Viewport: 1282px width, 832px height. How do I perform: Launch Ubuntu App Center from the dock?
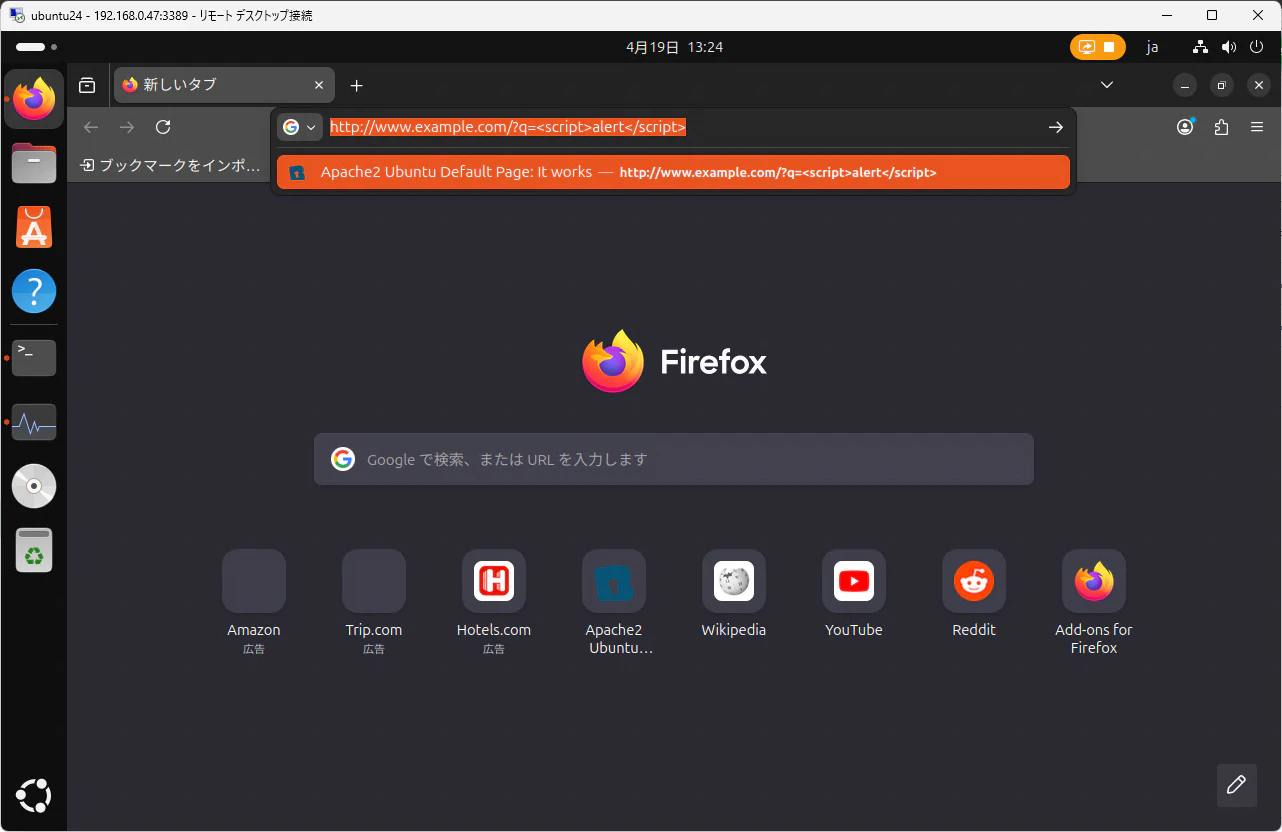pyautogui.click(x=34, y=227)
